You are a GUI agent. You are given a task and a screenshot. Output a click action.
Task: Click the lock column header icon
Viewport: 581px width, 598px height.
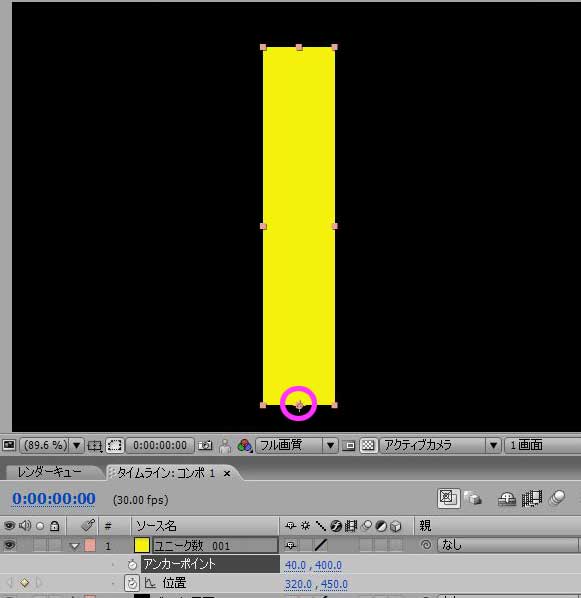[x=55, y=526]
